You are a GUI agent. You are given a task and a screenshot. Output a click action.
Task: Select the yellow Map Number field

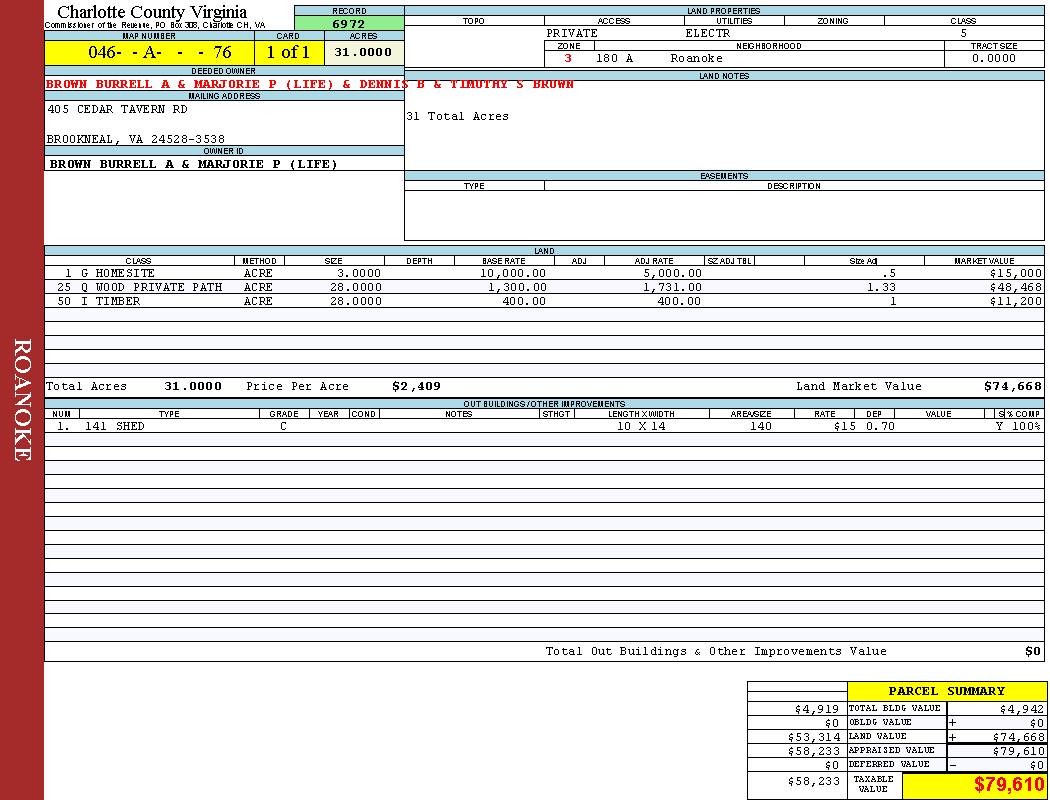click(149, 53)
